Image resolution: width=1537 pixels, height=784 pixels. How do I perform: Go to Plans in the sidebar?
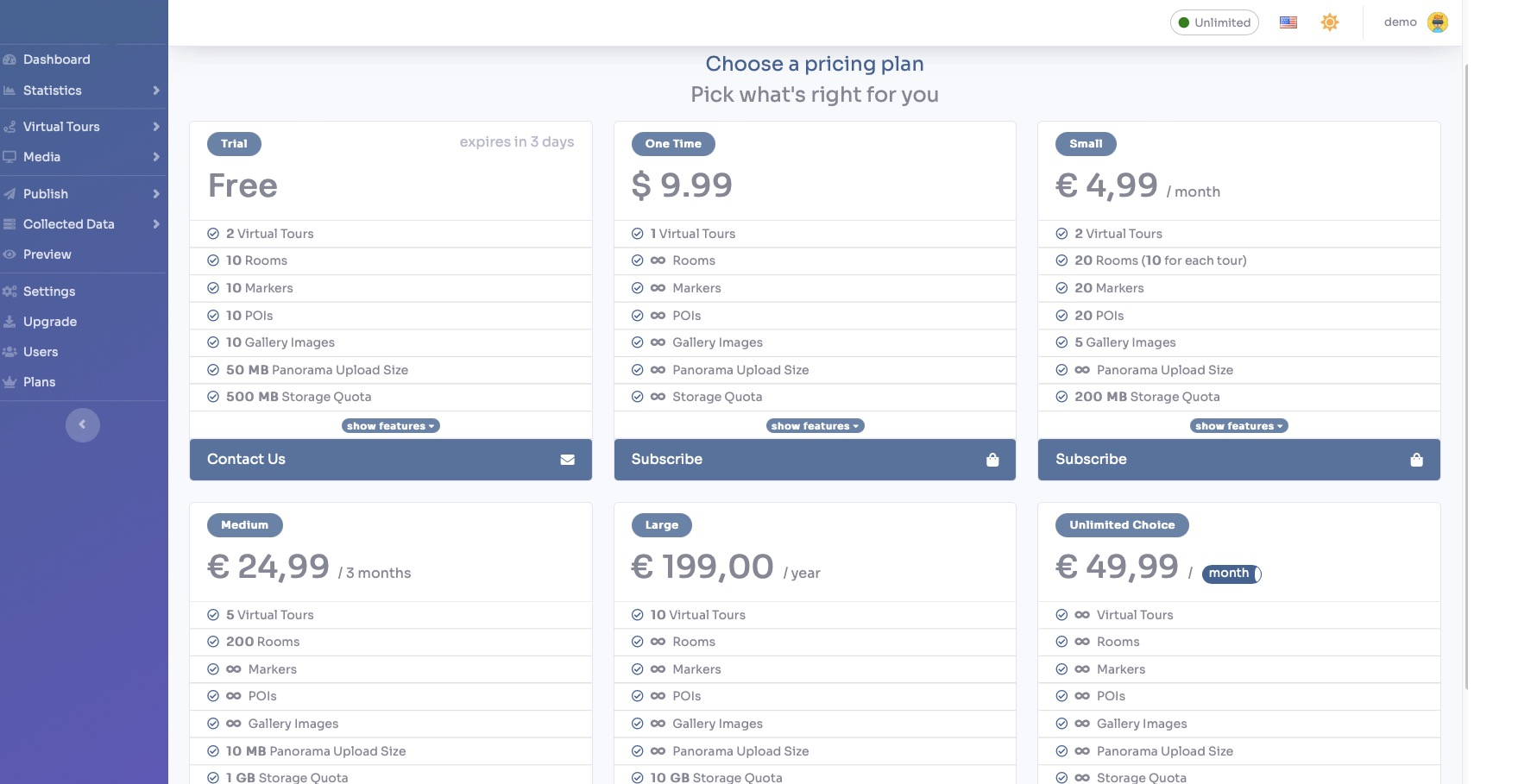(x=40, y=382)
